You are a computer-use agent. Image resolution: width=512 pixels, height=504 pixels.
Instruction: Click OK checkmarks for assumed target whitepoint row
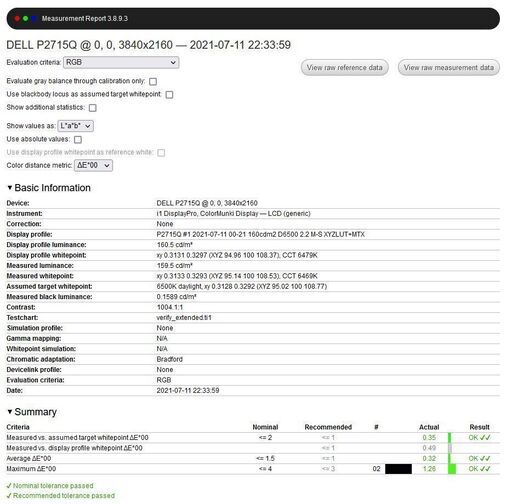tap(480, 438)
